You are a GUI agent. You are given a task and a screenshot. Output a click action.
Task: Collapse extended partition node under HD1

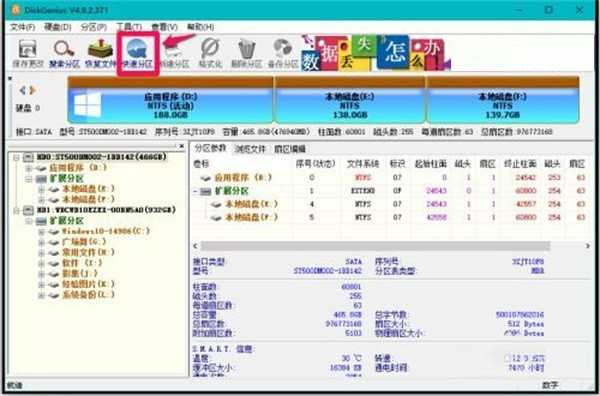pyautogui.click(x=29, y=221)
